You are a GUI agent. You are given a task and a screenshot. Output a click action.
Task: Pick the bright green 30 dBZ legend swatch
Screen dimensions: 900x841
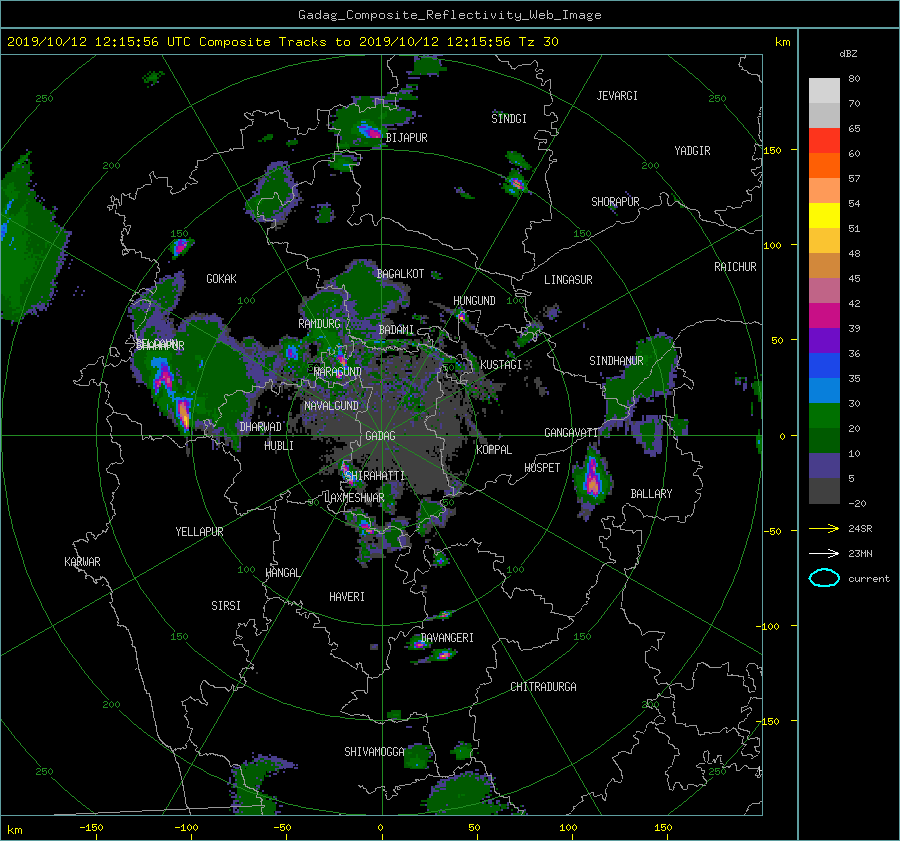(x=824, y=415)
